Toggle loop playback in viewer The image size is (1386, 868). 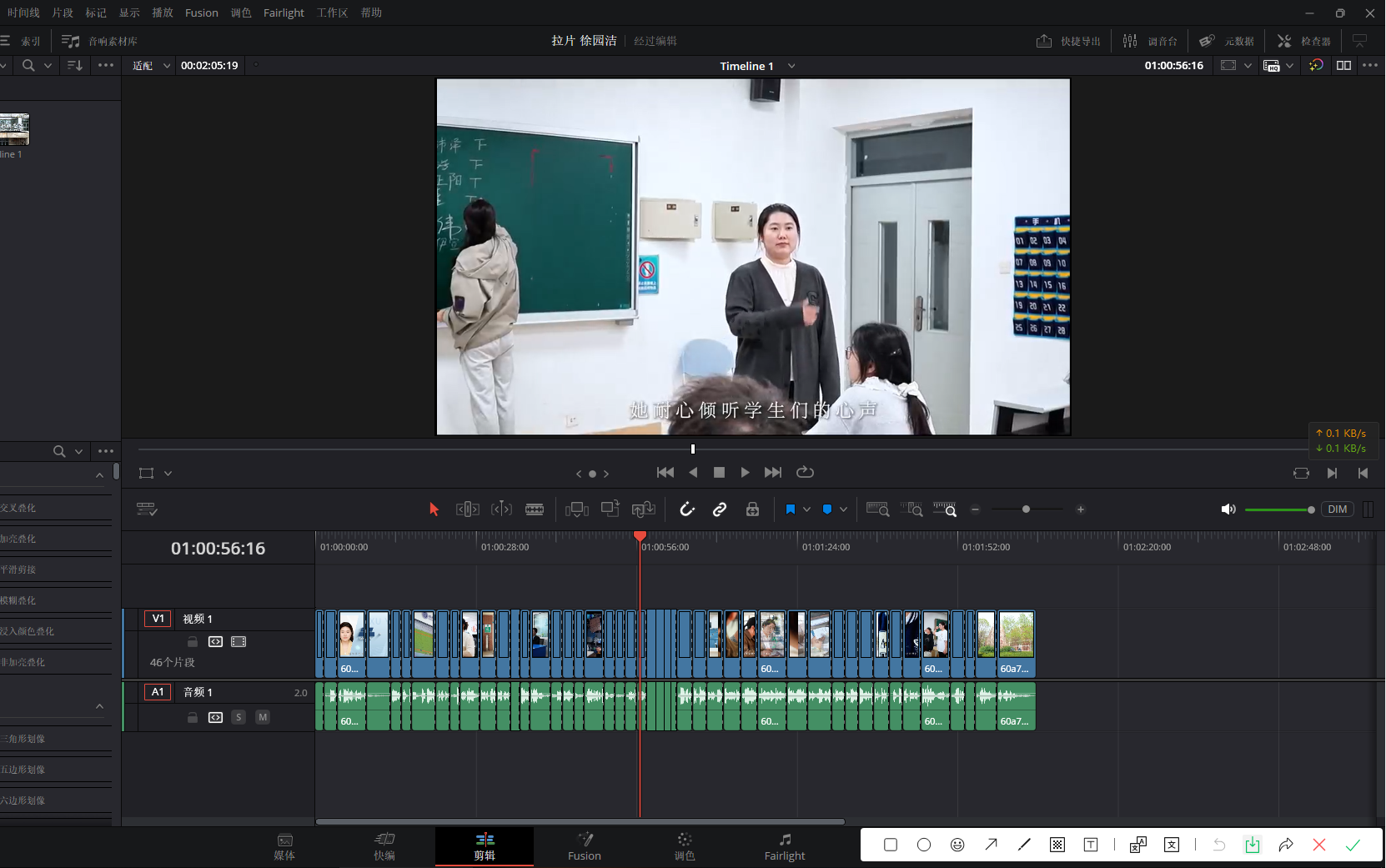[x=805, y=472]
